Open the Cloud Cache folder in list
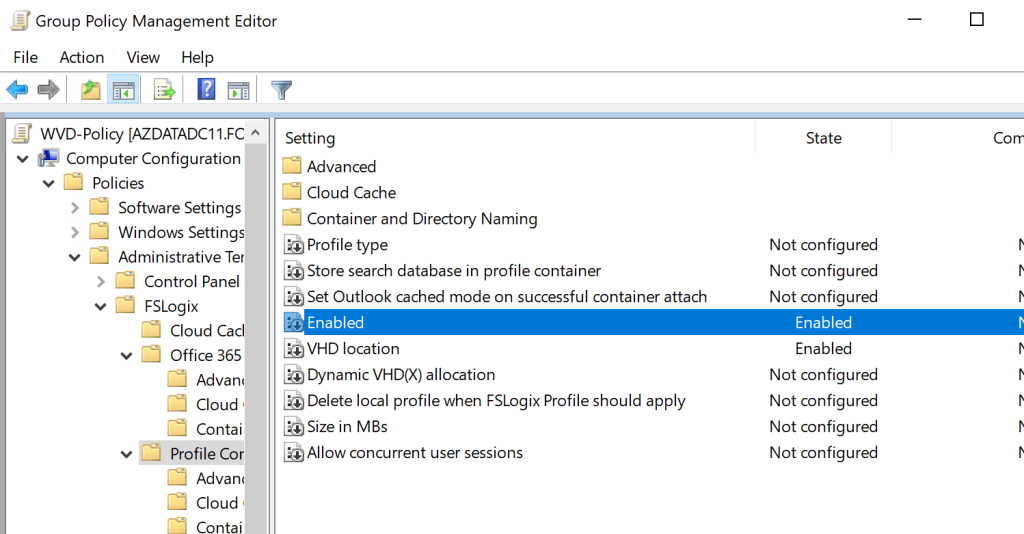Viewport: 1024px width, 534px height. coord(351,193)
